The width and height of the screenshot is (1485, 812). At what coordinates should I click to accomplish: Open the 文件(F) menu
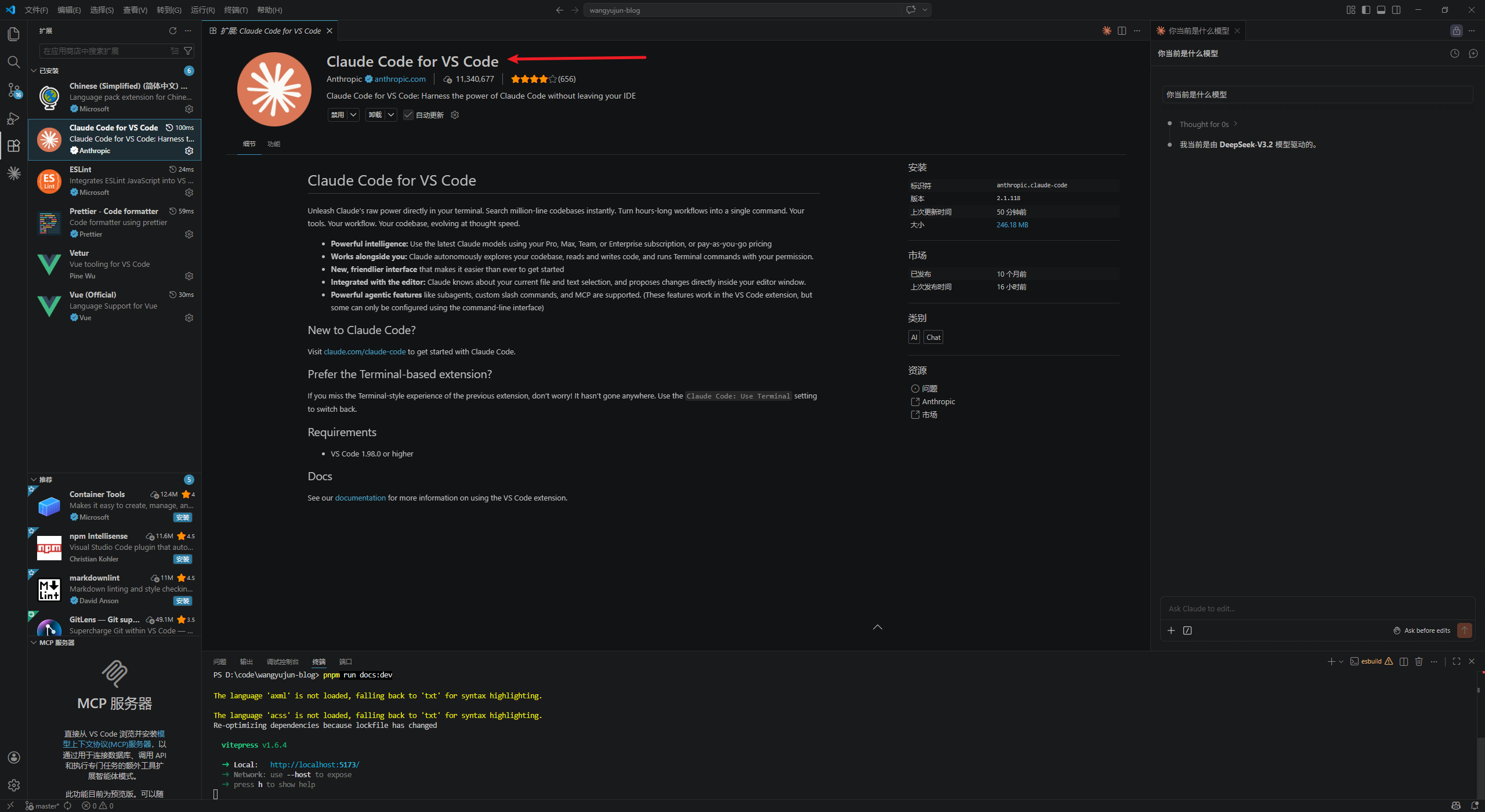37,10
